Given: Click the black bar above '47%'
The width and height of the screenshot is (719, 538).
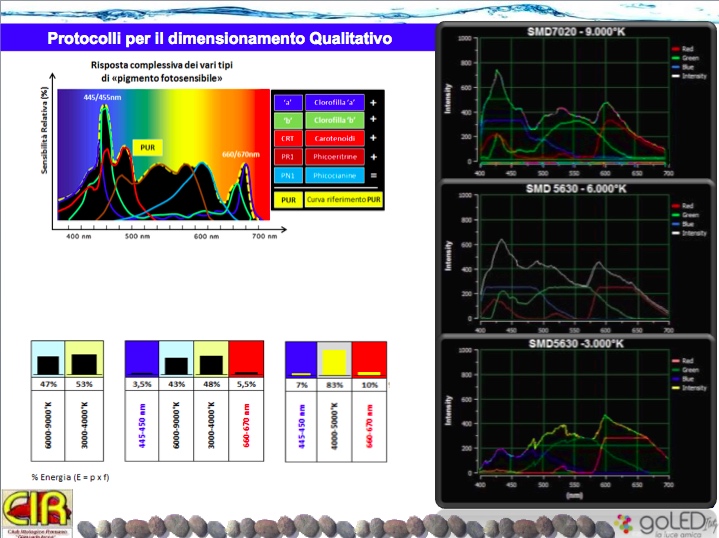Looking at the screenshot, I should [x=48, y=366].
